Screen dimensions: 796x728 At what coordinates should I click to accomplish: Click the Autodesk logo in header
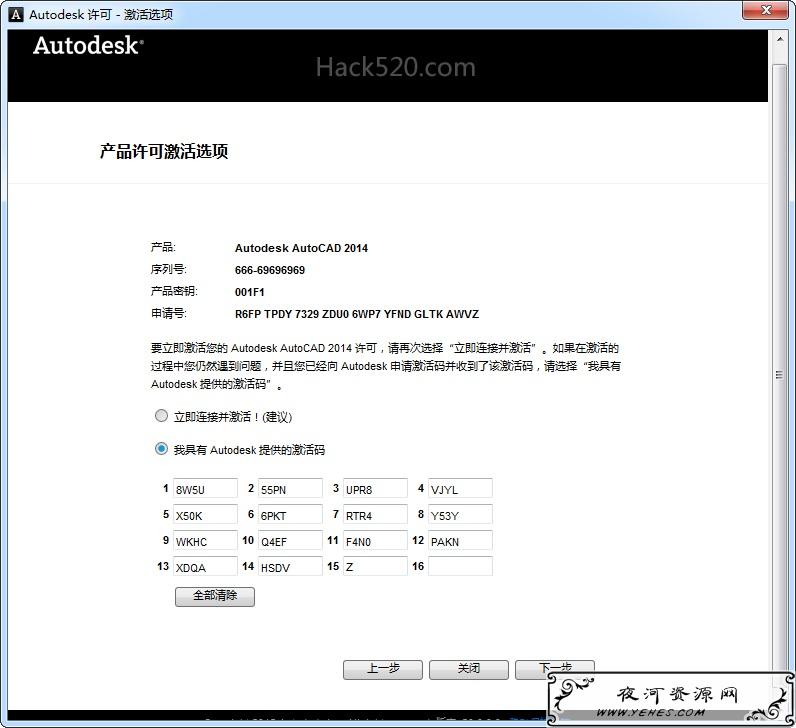88,45
